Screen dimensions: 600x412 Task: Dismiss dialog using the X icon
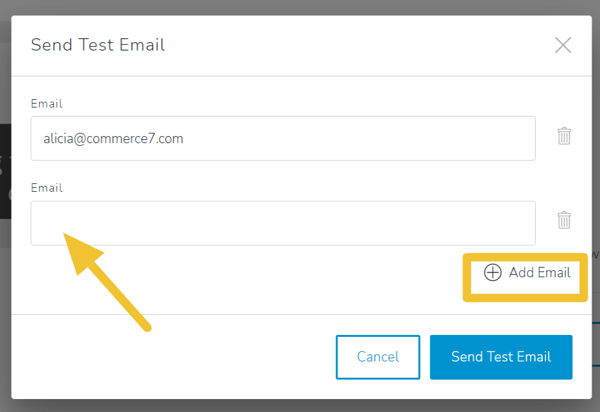pyautogui.click(x=563, y=45)
